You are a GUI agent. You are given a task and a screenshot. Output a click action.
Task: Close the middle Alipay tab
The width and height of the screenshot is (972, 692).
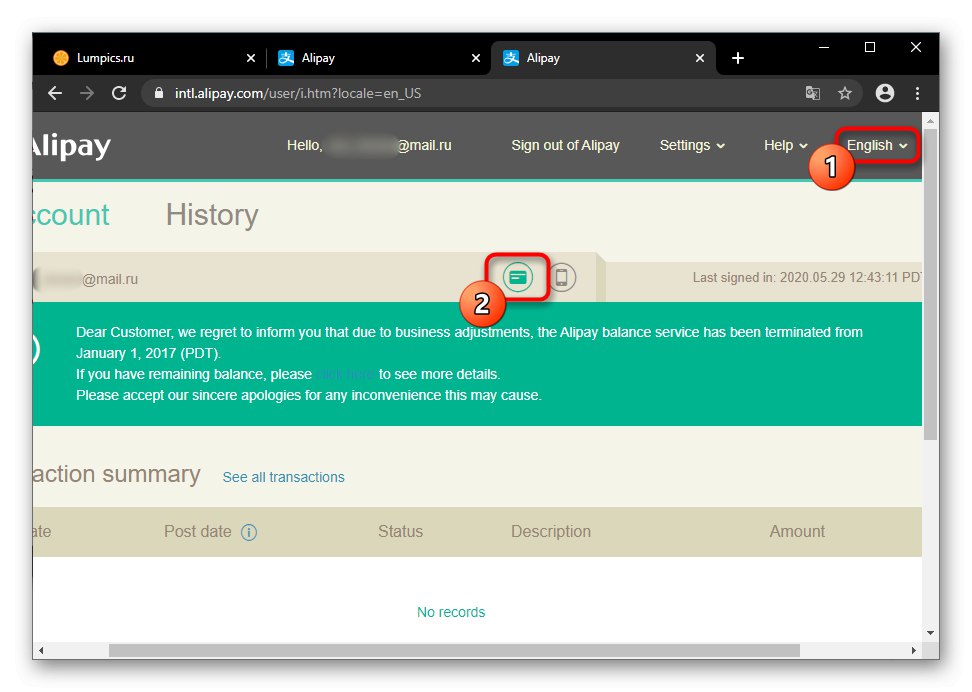[x=476, y=58]
